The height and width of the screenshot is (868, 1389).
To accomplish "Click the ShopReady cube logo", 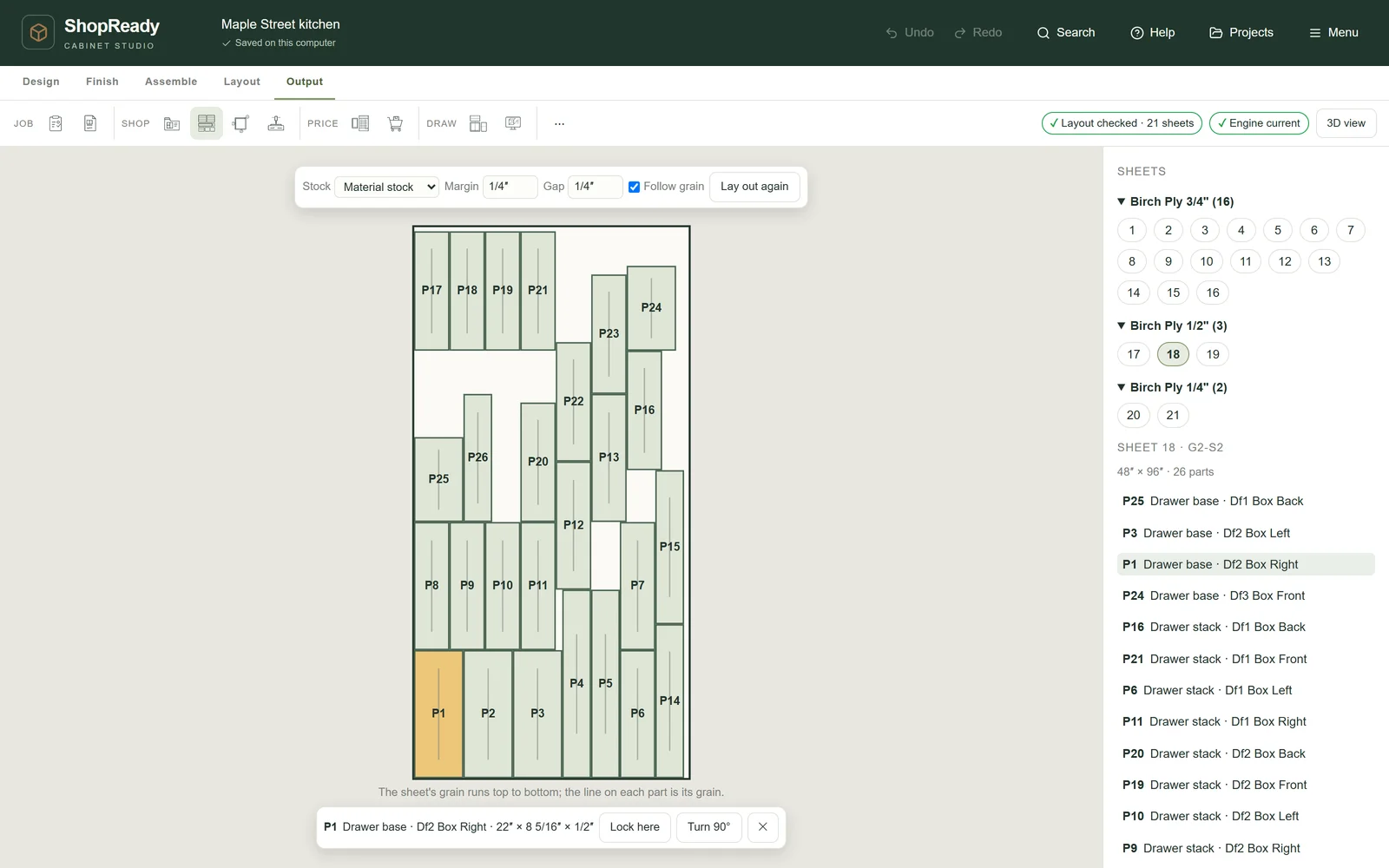I will point(38,32).
